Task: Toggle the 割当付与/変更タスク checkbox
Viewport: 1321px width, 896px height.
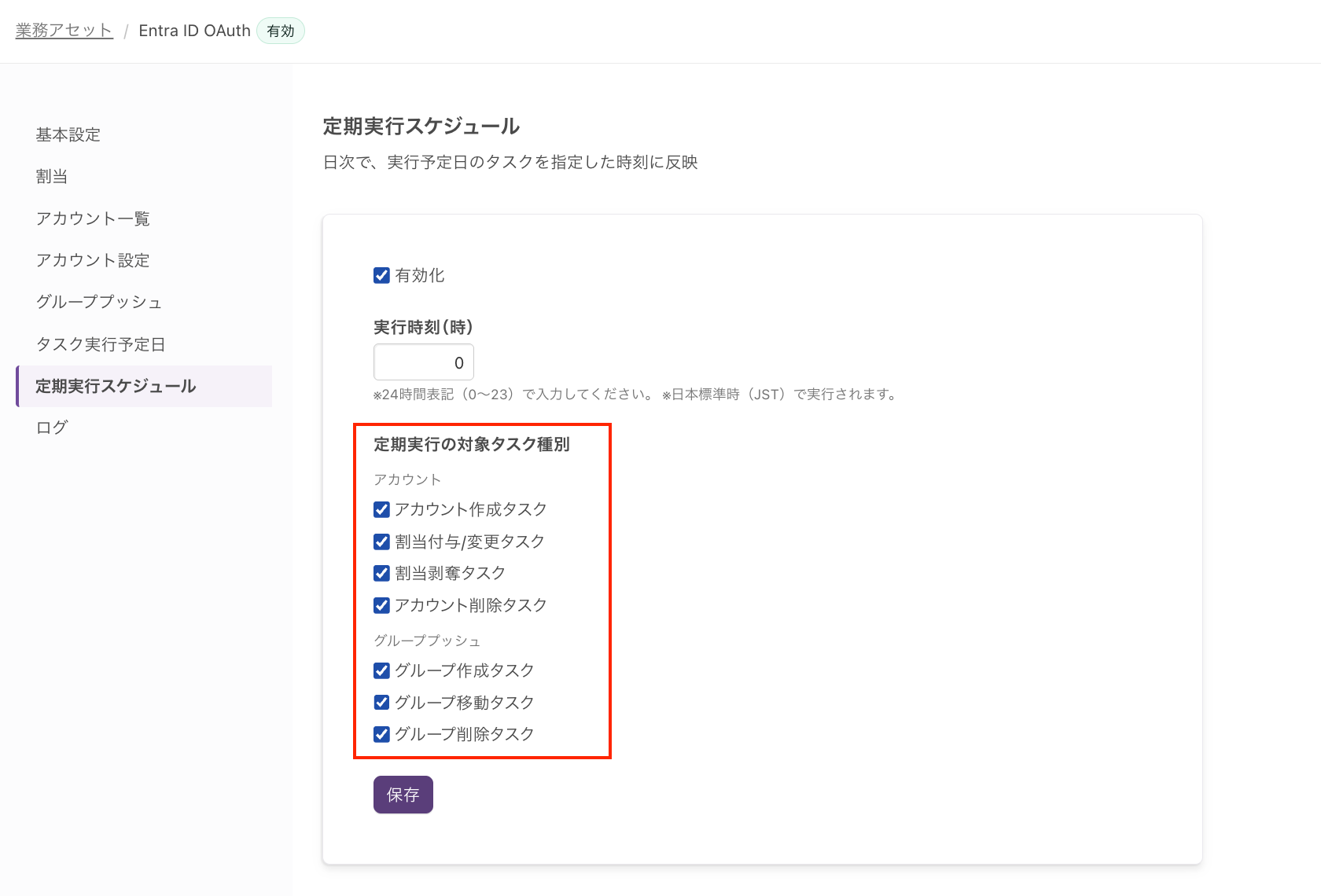Action: pyautogui.click(x=381, y=542)
